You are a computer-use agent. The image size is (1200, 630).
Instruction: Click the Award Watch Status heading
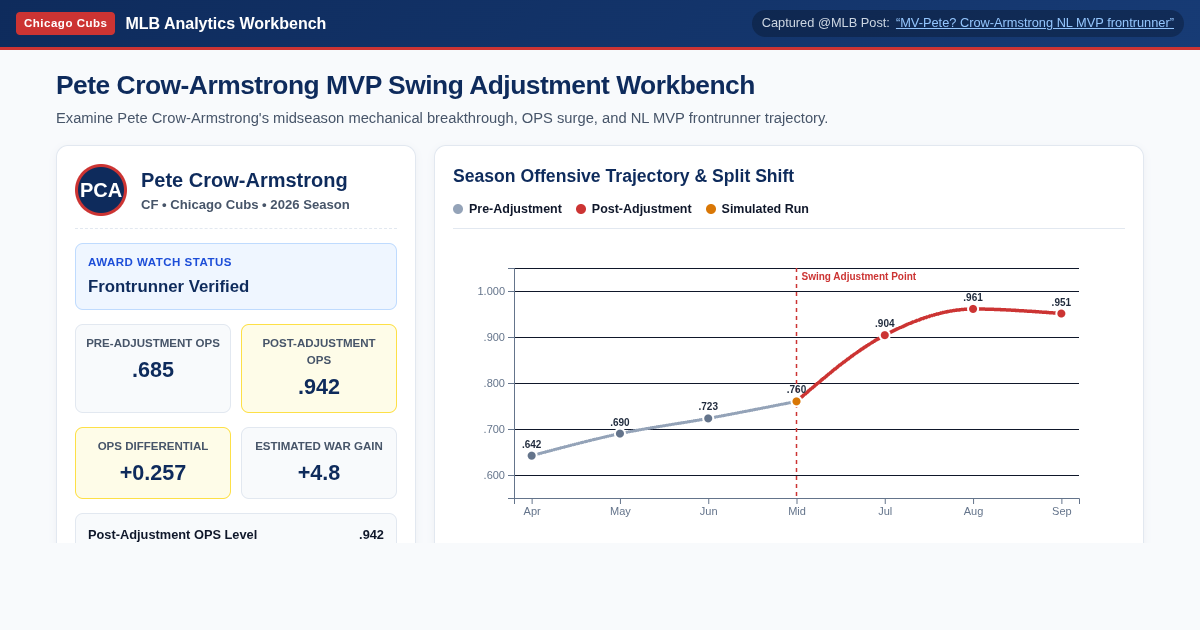(x=160, y=262)
